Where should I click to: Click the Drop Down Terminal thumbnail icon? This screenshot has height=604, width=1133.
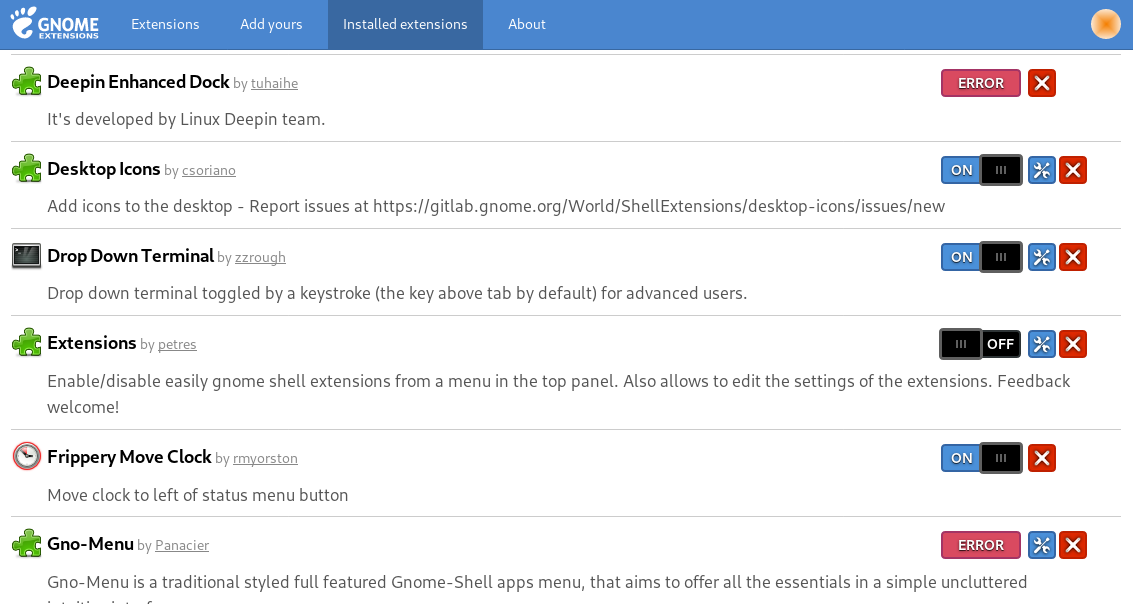25,256
